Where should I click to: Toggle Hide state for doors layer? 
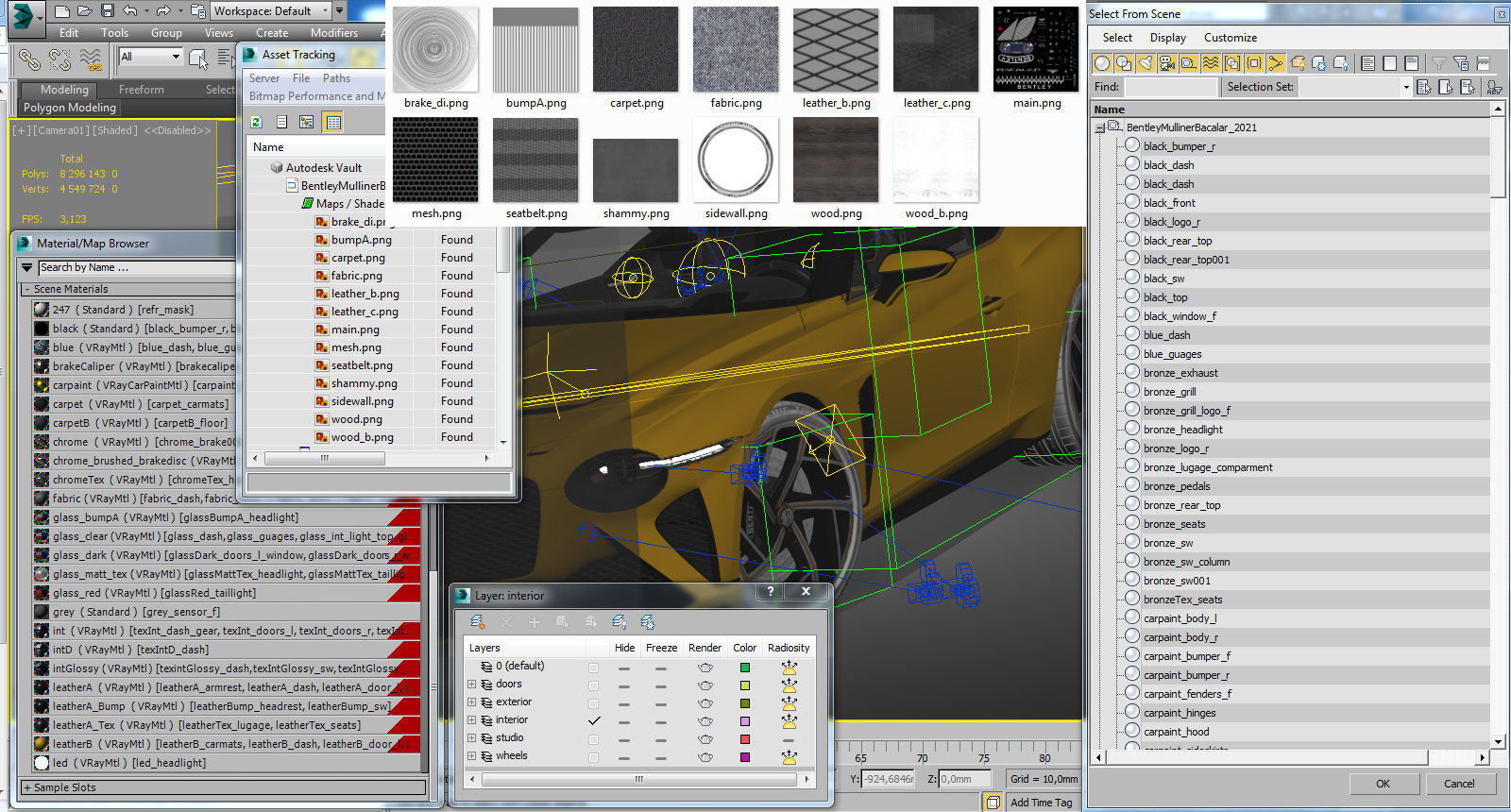pyautogui.click(x=624, y=685)
